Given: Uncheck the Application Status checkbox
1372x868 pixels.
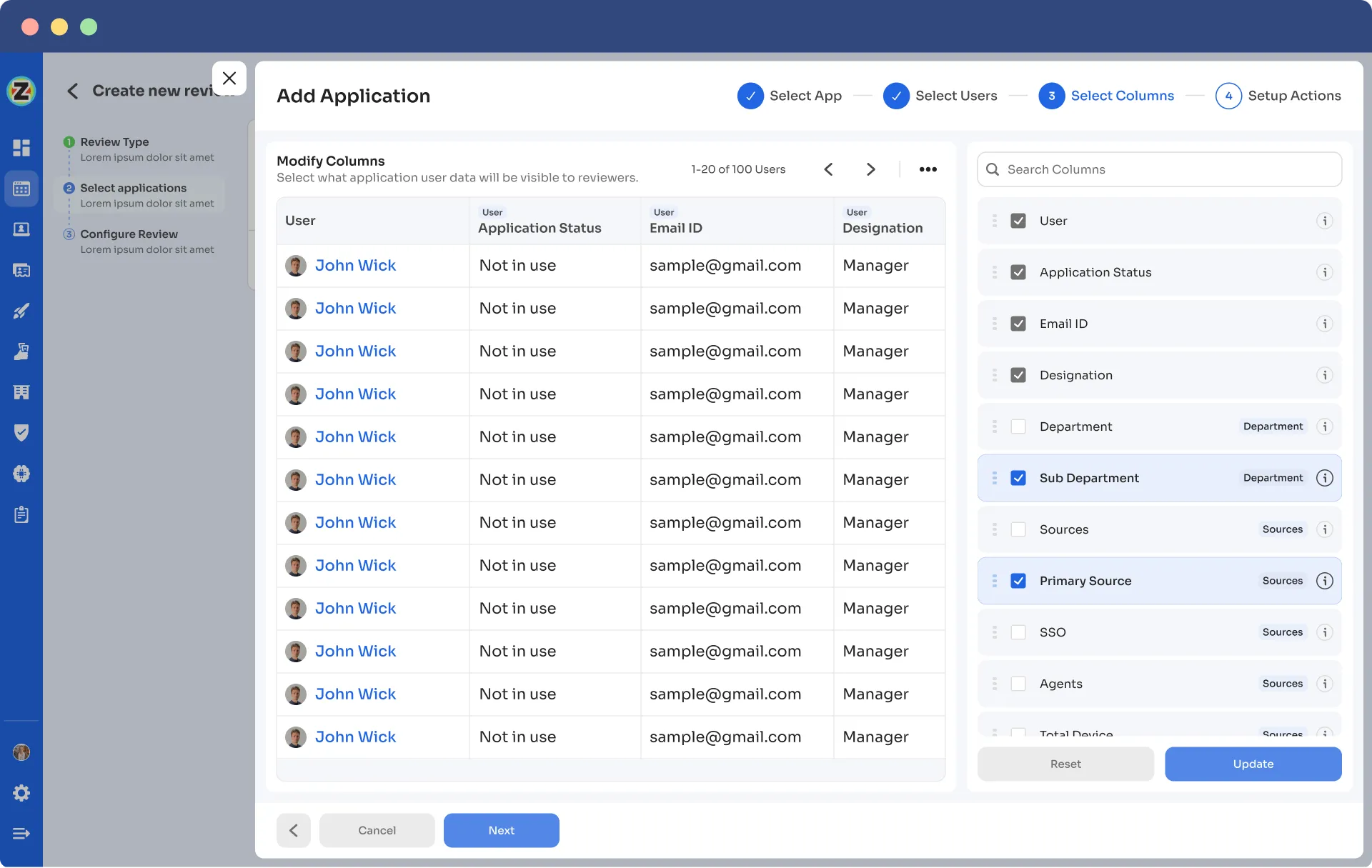Looking at the screenshot, I should pyautogui.click(x=1018, y=272).
